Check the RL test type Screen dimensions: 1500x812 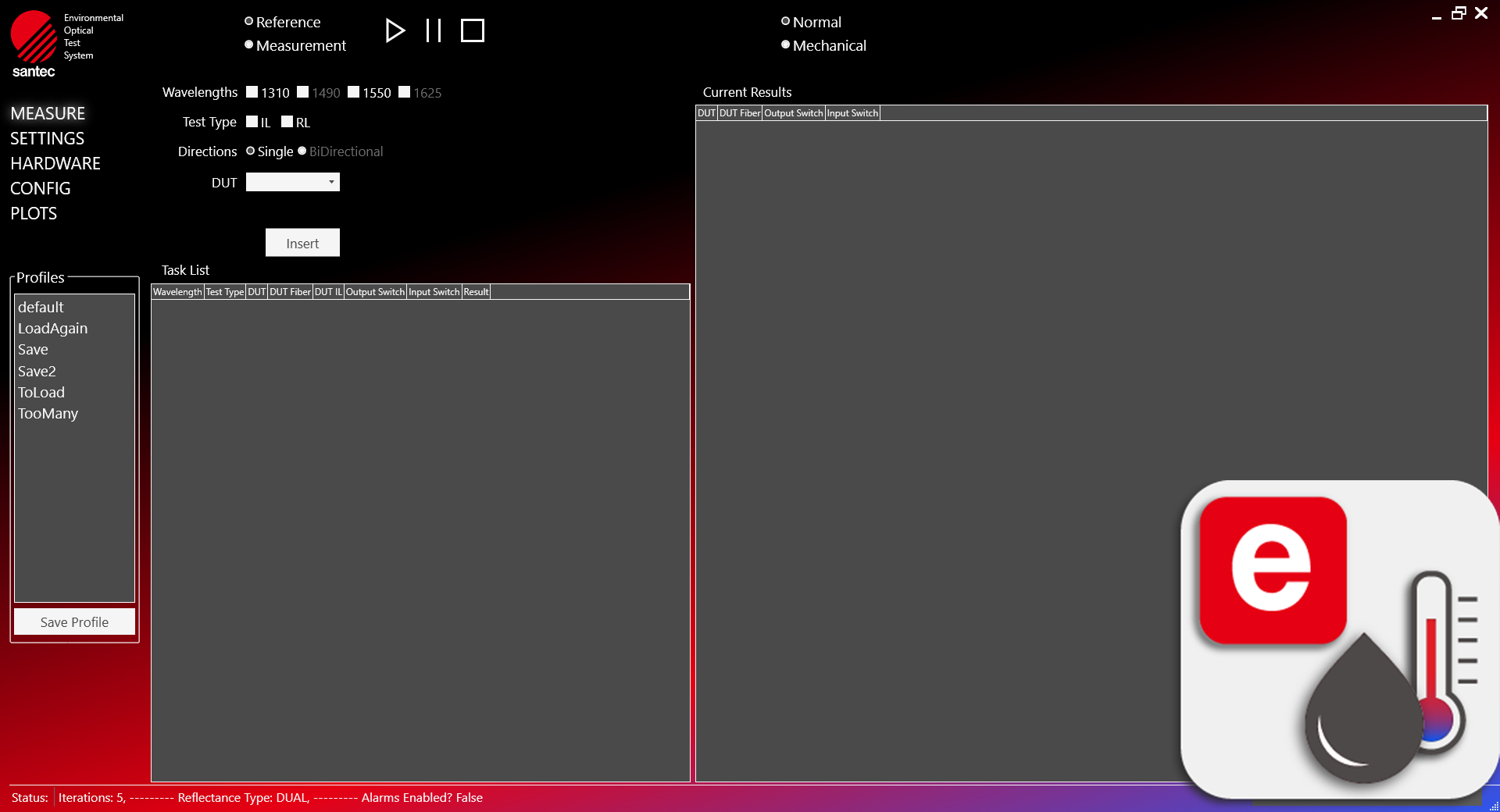coord(287,122)
